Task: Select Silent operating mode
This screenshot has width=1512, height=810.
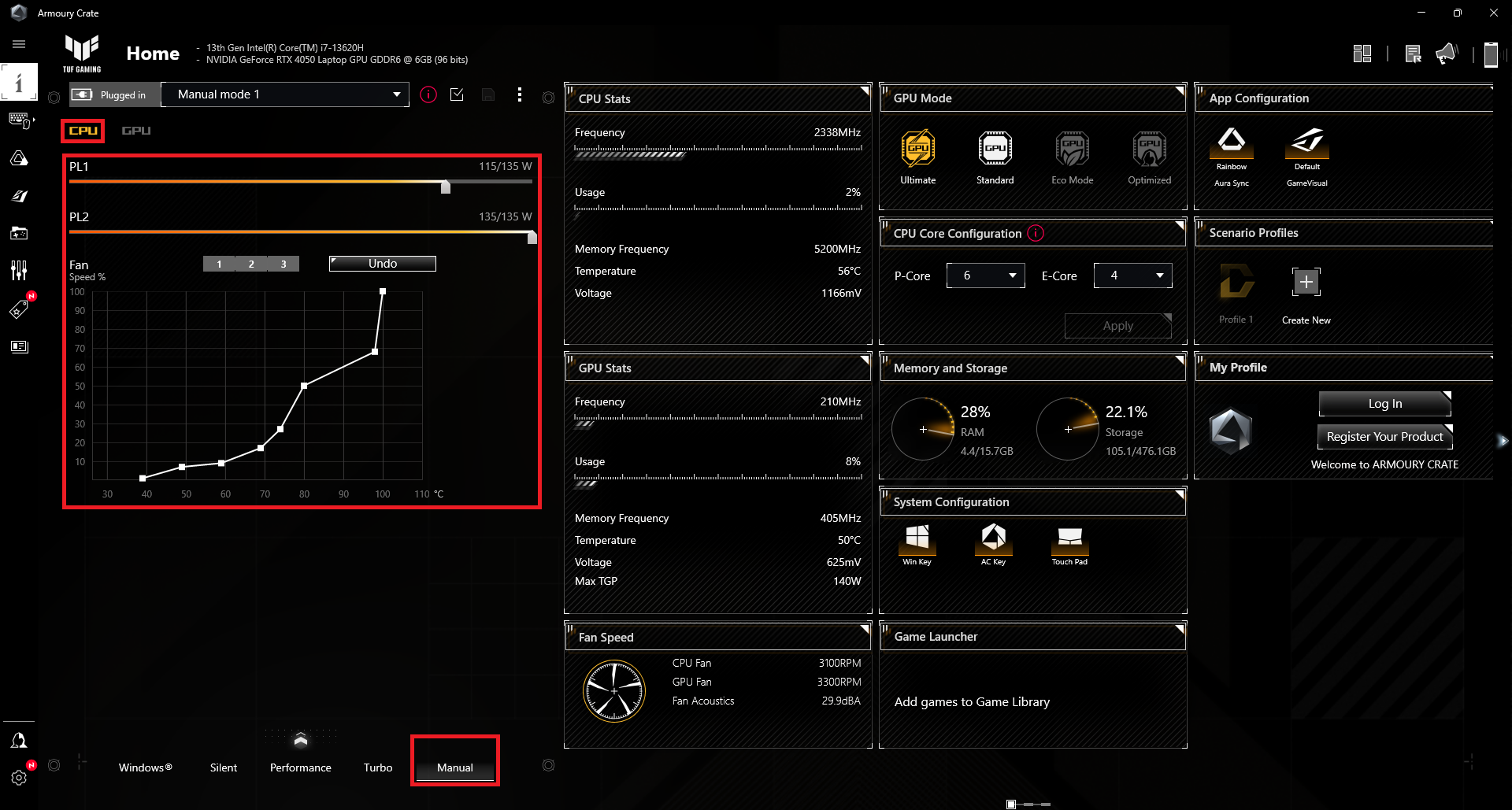Action: pos(224,767)
